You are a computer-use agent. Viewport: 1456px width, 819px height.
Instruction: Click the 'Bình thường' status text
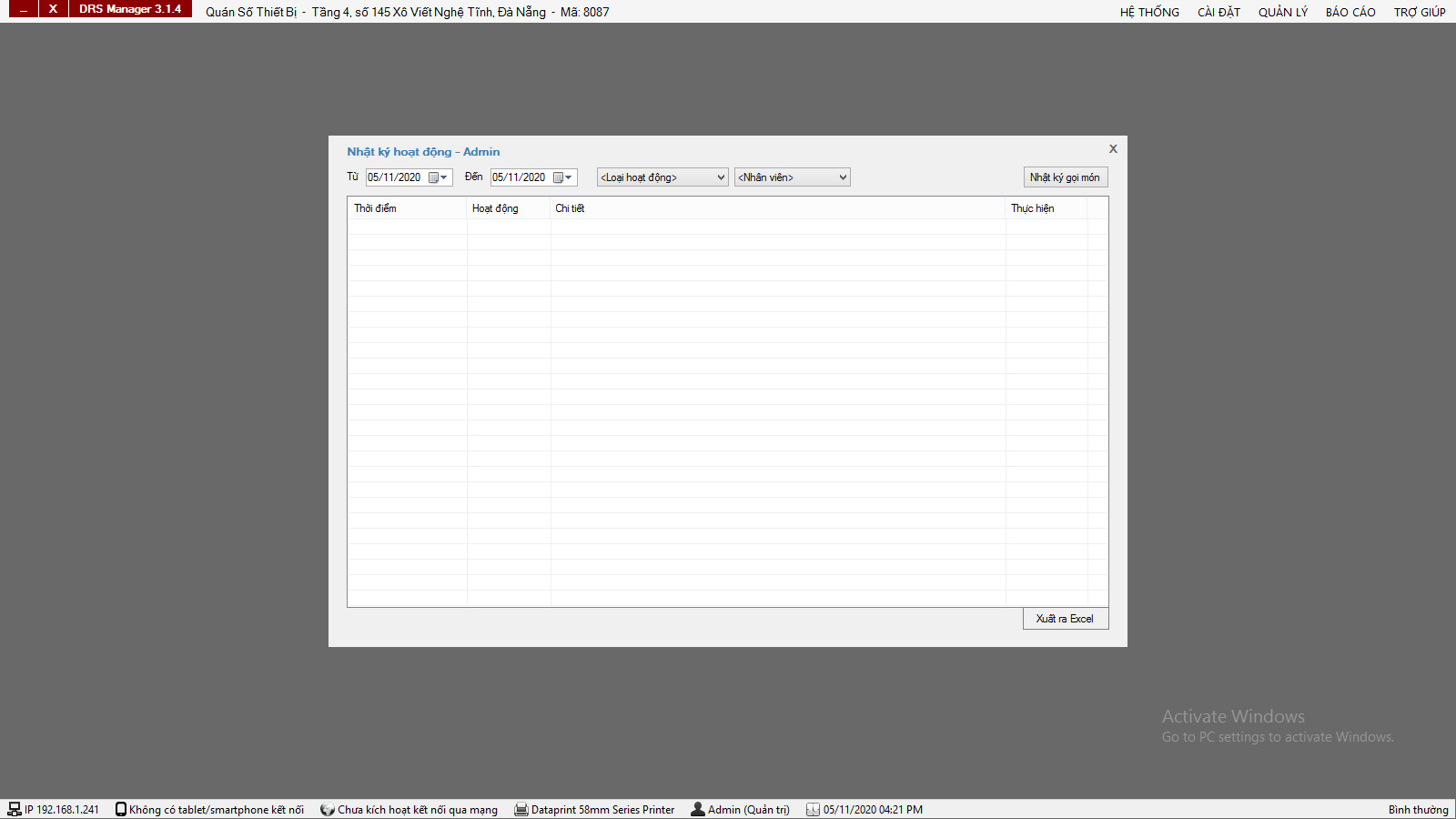pyautogui.click(x=1419, y=810)
